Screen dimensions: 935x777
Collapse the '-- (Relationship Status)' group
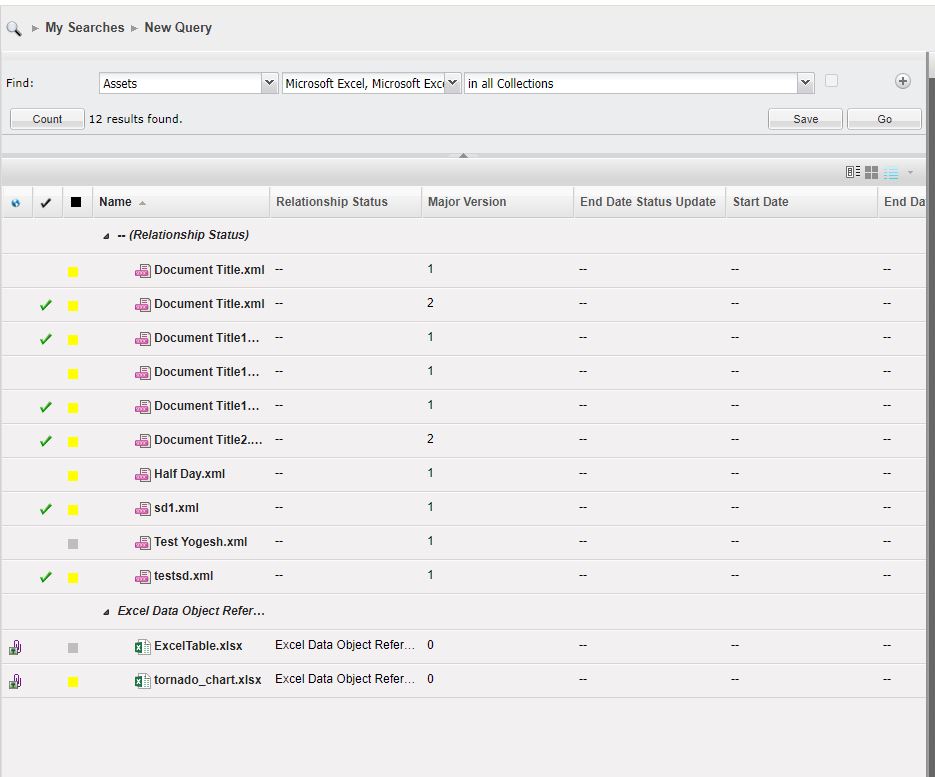pos(106,236)
